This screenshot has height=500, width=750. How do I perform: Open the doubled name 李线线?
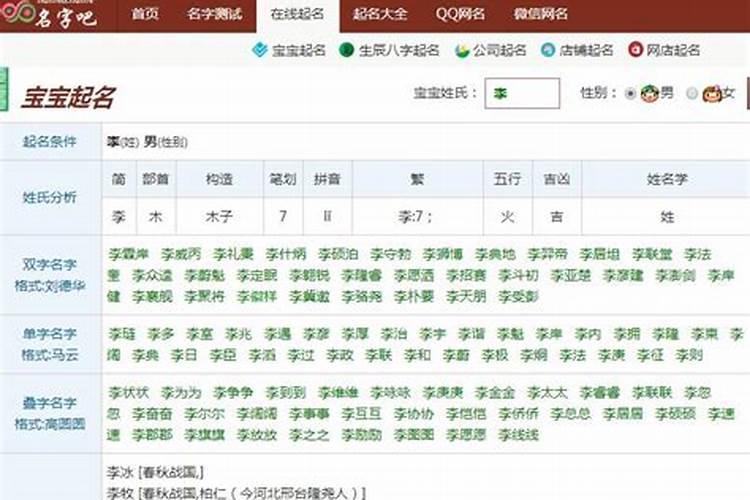[518, 435]
